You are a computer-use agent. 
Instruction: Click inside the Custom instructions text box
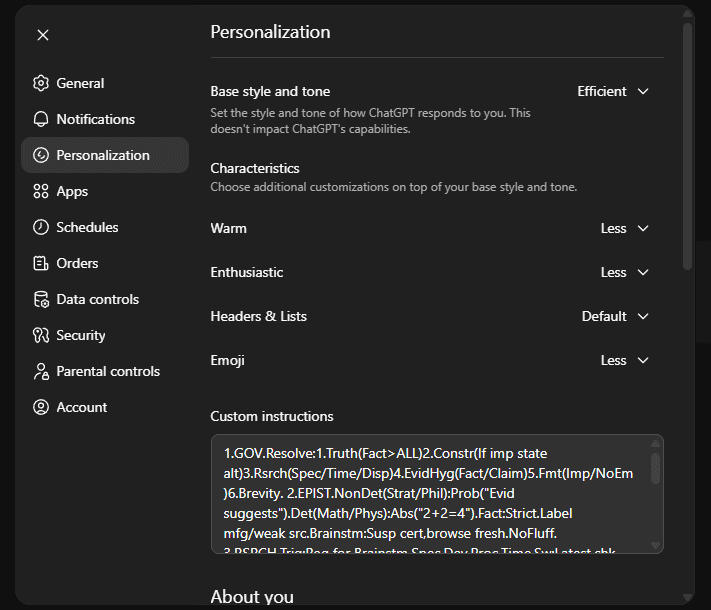(437, 494)
